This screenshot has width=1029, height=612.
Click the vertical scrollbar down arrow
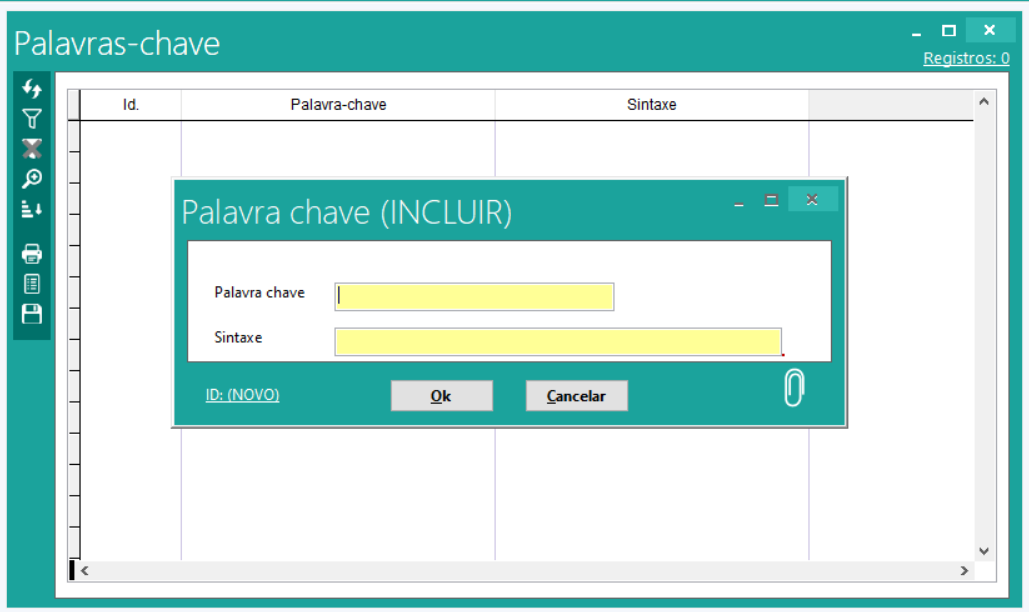[983, 551]
